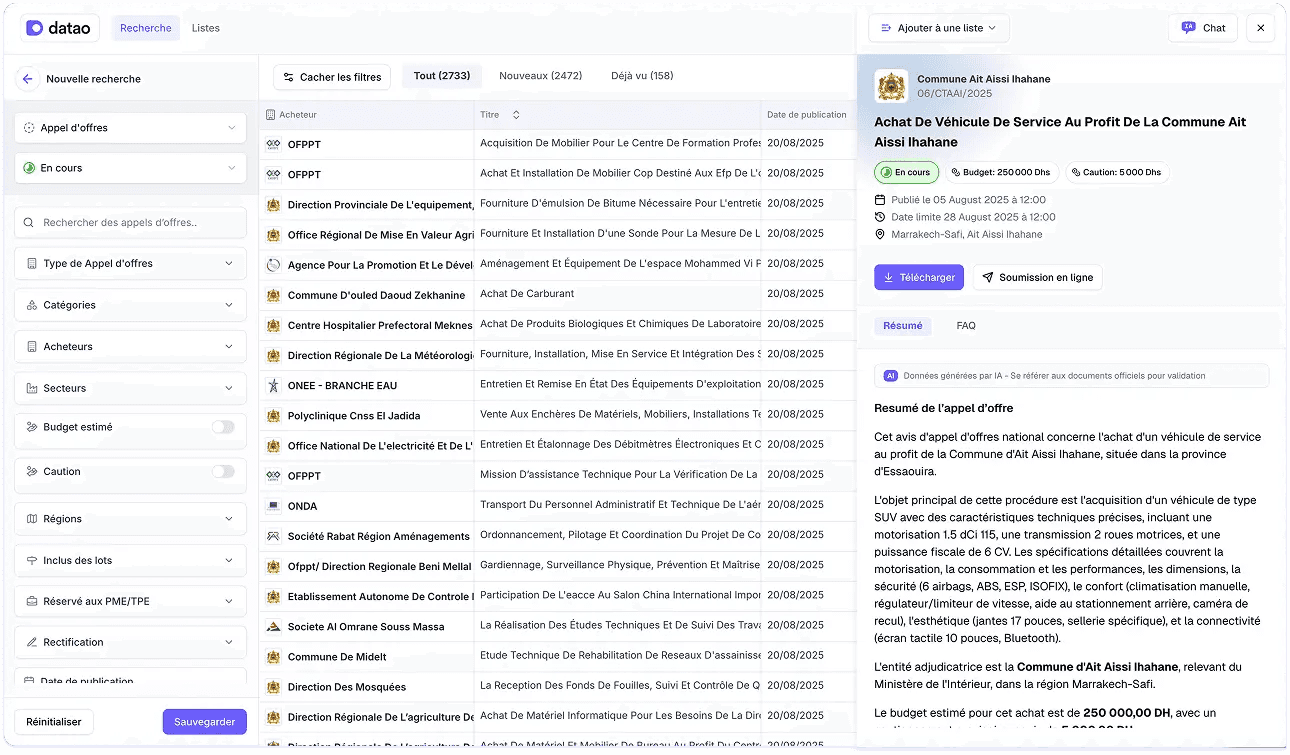Screen dimensions: 1290x755
Task: Enable the Budget estimé toggle
Action: click(223, 427)
